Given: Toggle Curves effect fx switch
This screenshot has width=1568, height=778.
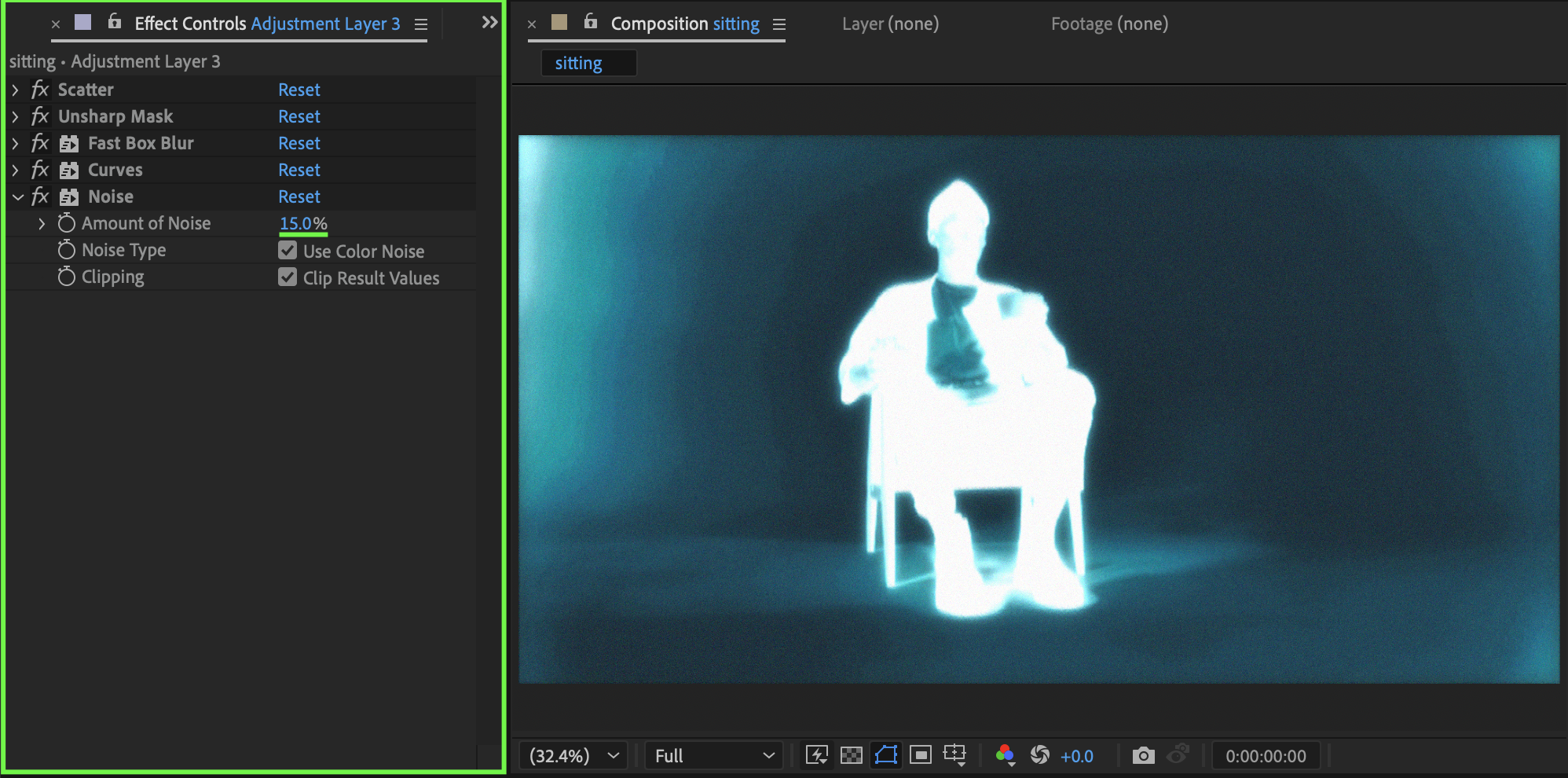Looking at the screenshot, I should pos(39,170).
